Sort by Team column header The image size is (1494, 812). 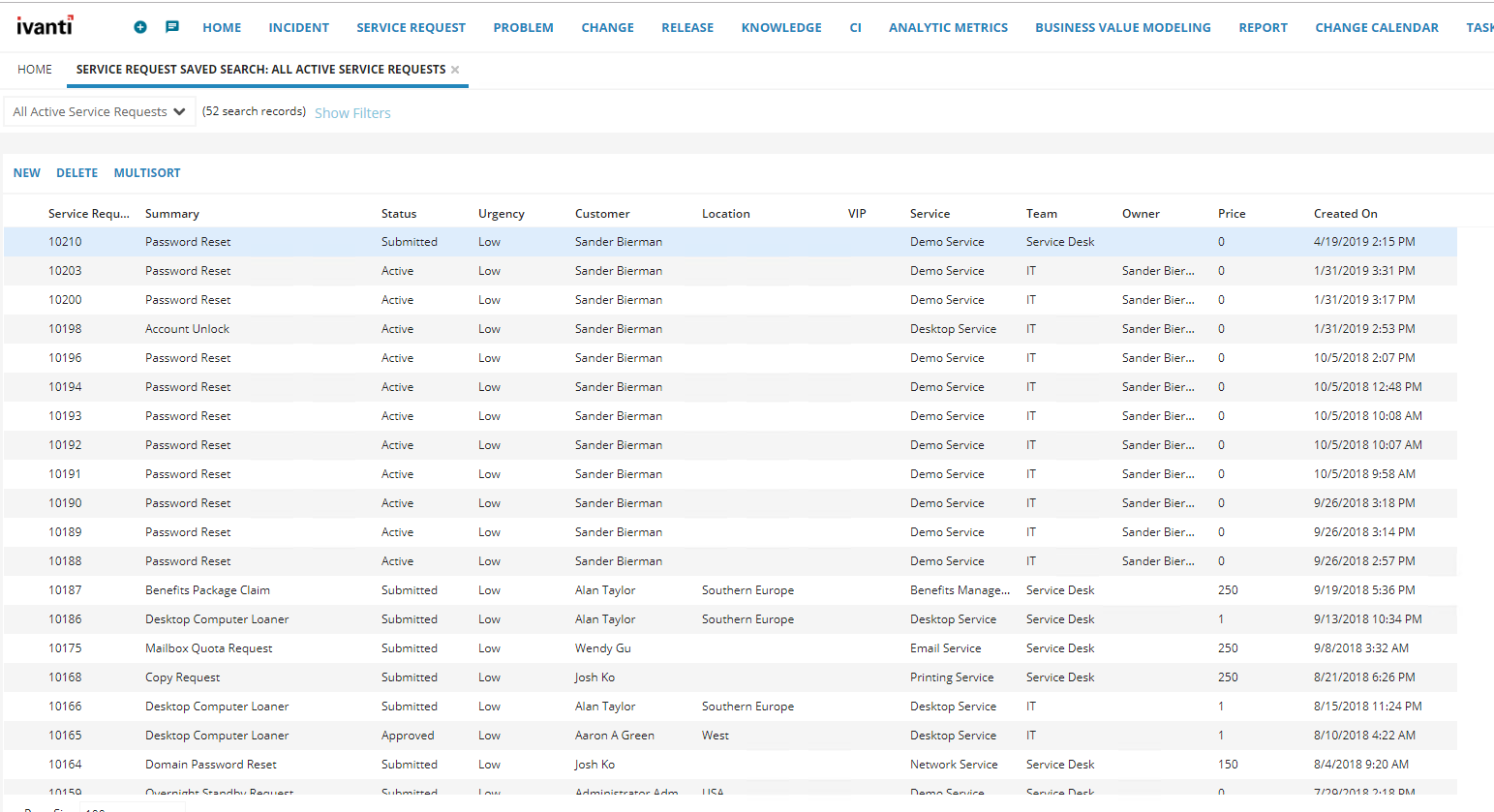tap(1042, 214)
